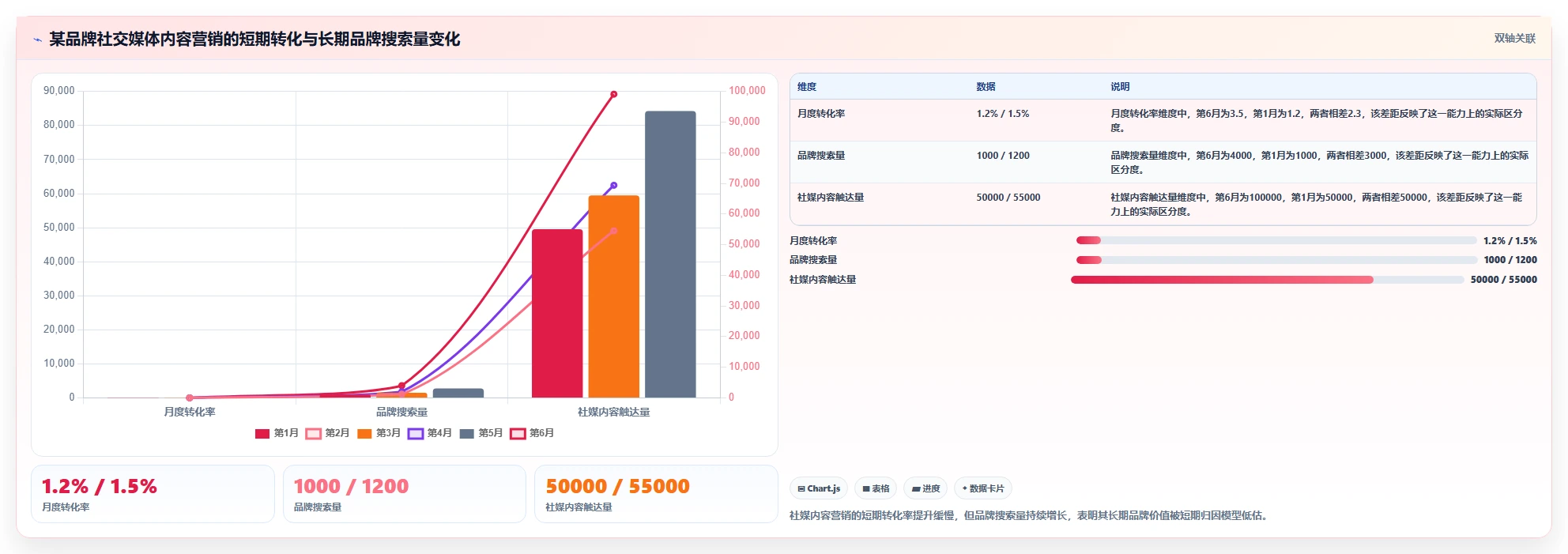The width and height of the screenshot is (1568, 554).
Task: Click the 品牌搜索量 x-axis label
Action: click(x=401, y=412)
